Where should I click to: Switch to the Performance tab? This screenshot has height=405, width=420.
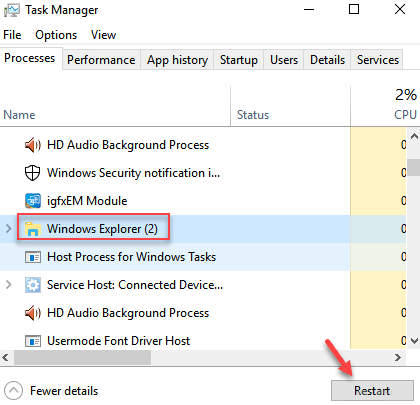pyautogui.click(x=101, y=60)
